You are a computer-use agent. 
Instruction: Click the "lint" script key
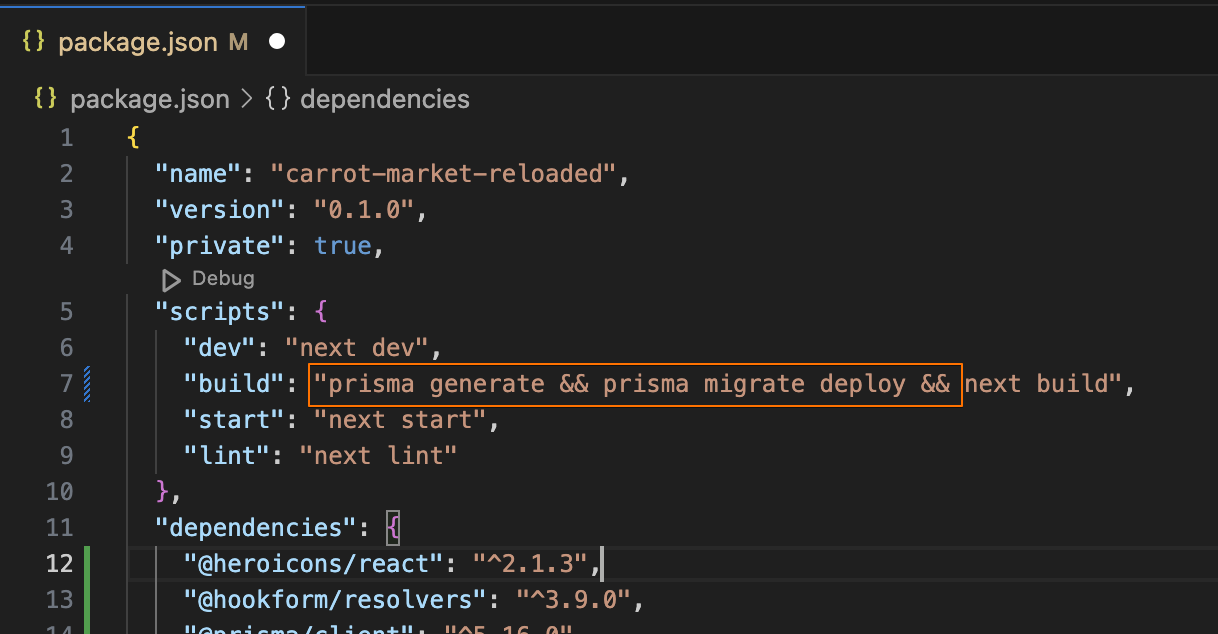point(227,456)
